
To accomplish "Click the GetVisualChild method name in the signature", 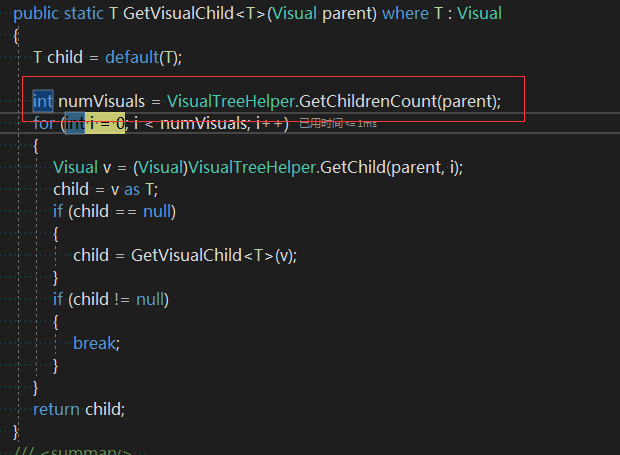I will [x=178, y=13].
